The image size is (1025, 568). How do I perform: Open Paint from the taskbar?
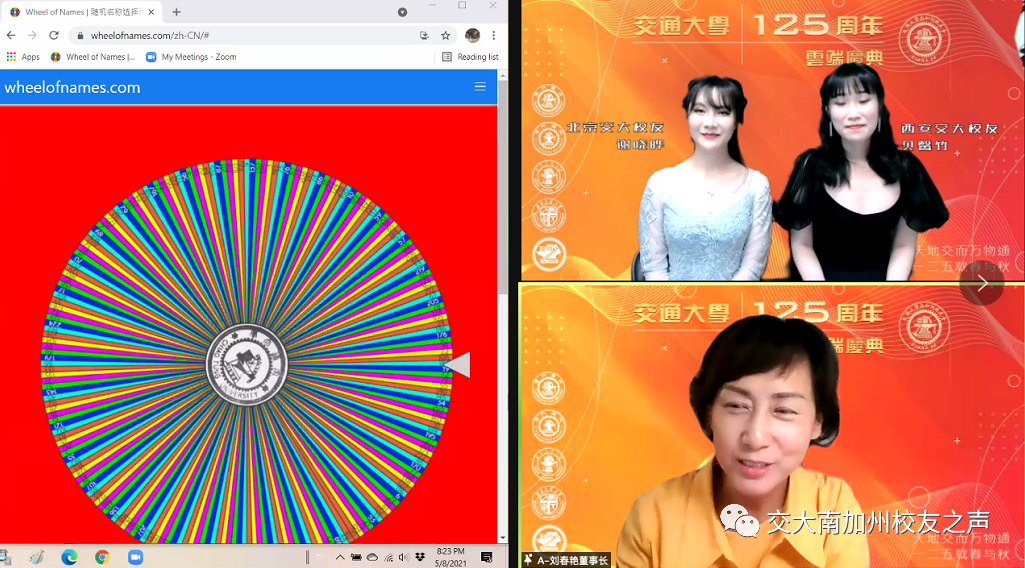point(37,557)
